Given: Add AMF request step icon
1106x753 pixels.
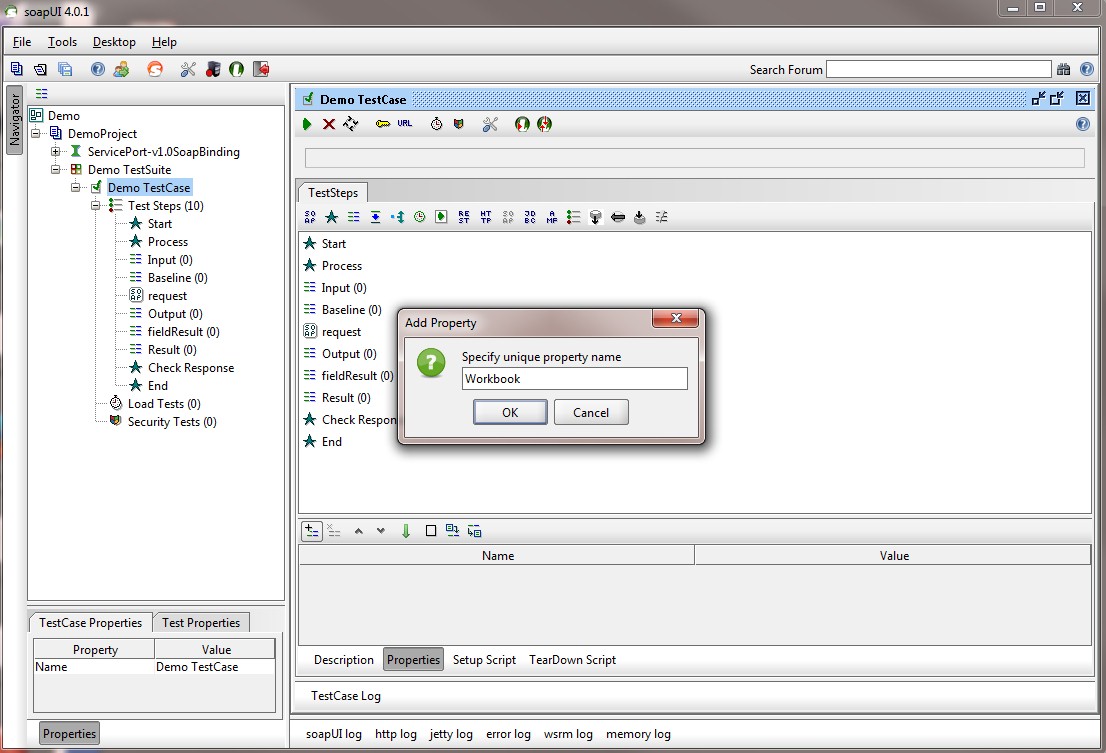Looking at the screenshot, I should pos(552,217).
